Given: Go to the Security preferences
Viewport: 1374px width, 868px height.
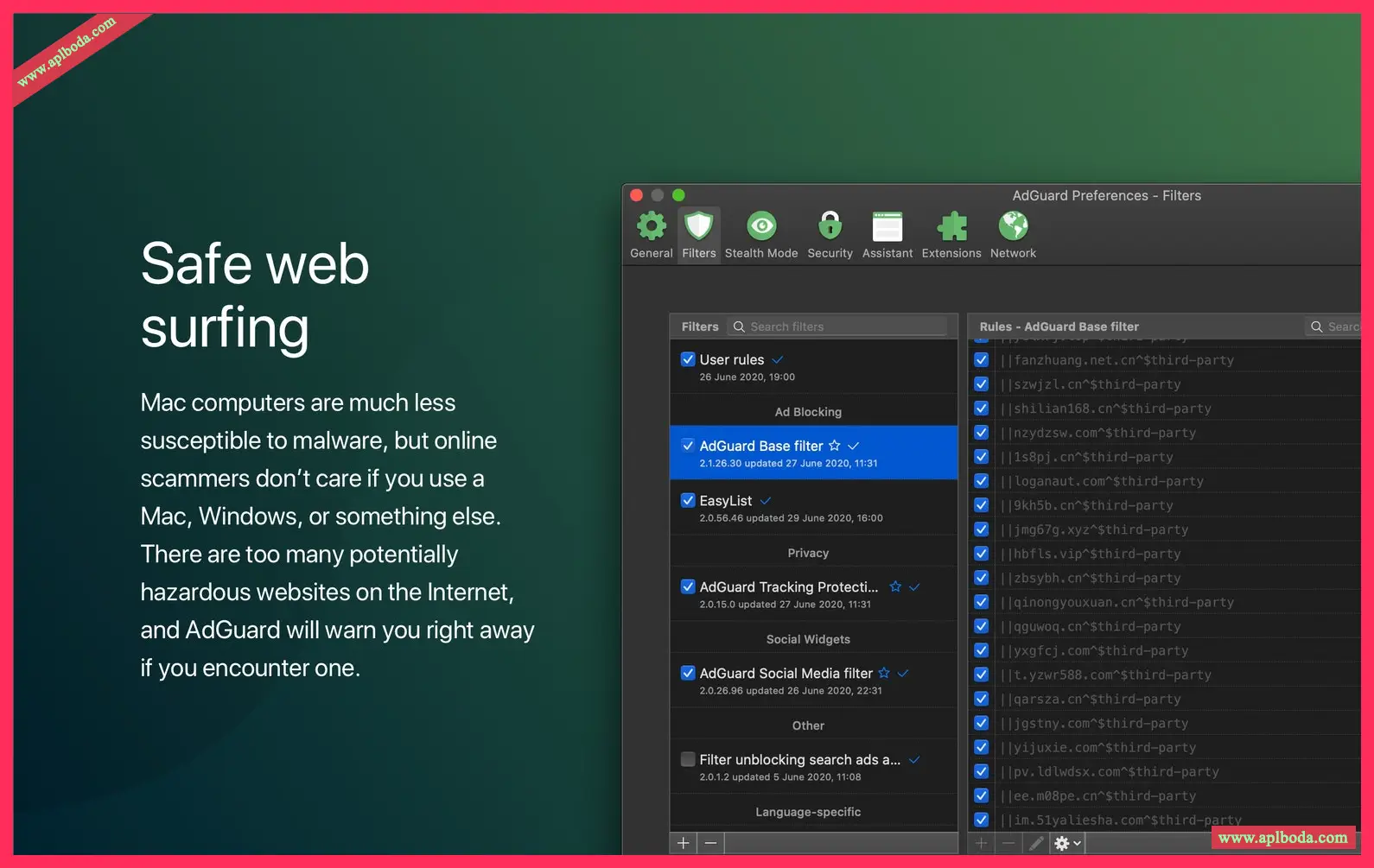Looking at the screenshot, I should pos(830,235).
